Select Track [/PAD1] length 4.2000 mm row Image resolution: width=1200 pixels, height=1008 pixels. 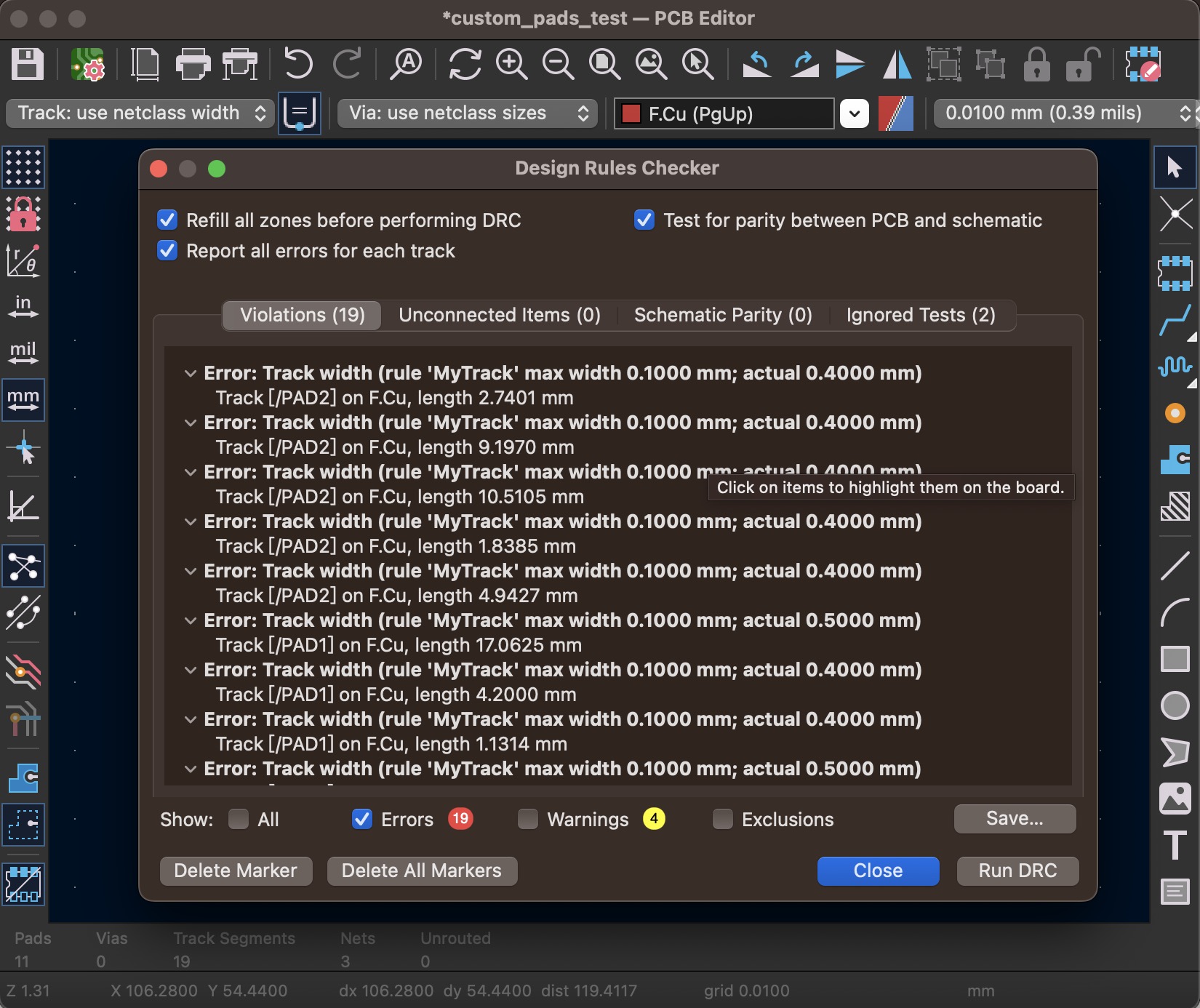pyautogui.click(x=396, y=695)
